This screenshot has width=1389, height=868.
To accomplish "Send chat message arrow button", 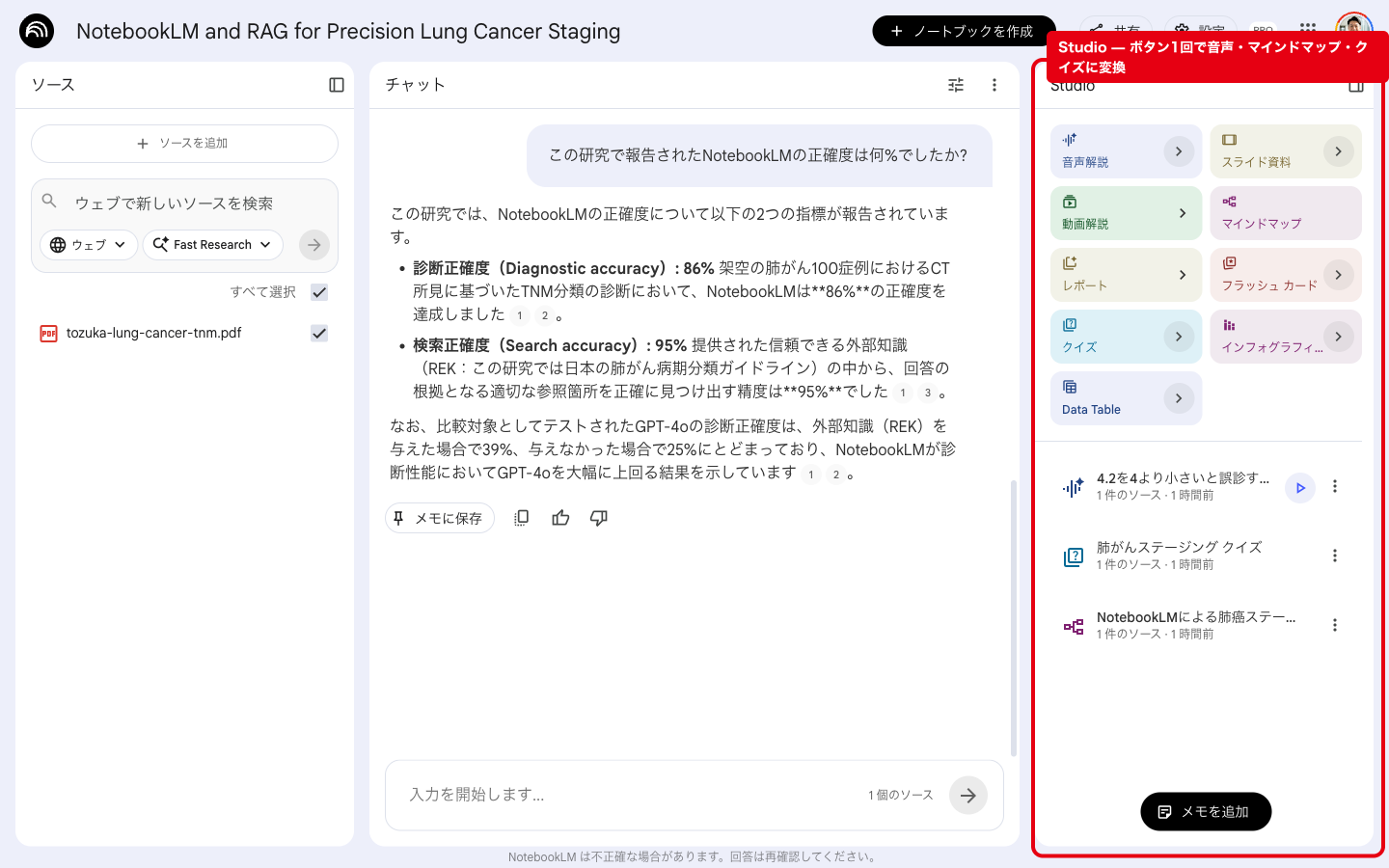I will [968, 796].
